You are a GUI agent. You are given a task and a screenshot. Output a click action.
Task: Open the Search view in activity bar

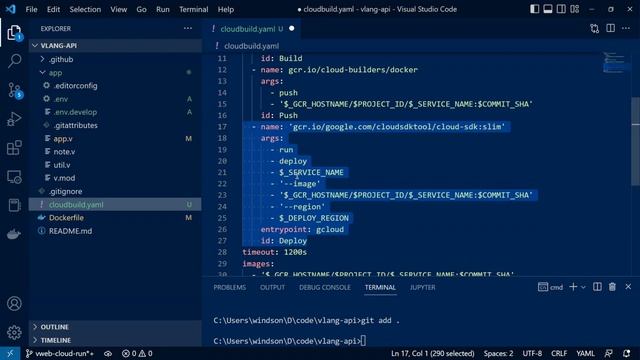tap(14, 61)
